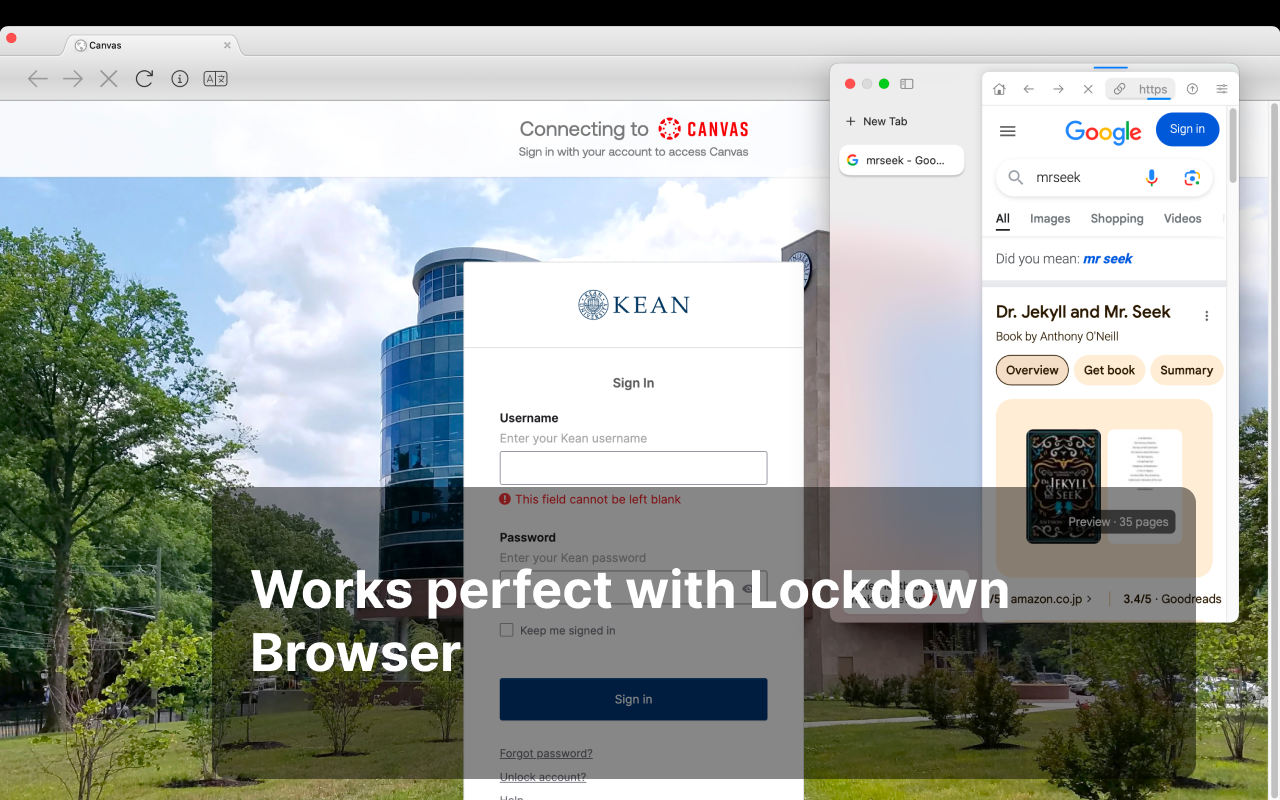
Task: Open settings sliders icon in small browser
Action: 1222,89
